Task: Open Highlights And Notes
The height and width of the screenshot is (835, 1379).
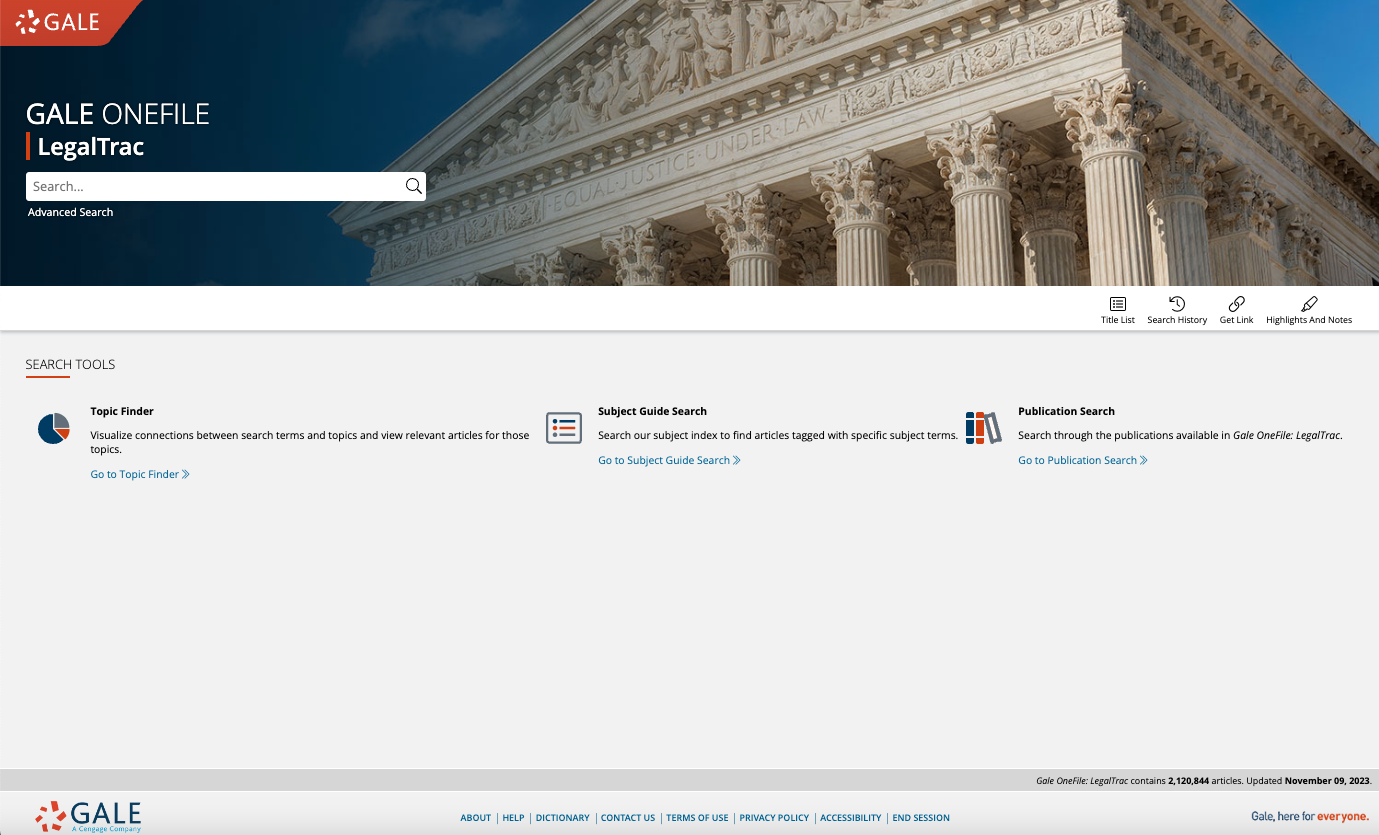Action: (x=1309, y=310)
